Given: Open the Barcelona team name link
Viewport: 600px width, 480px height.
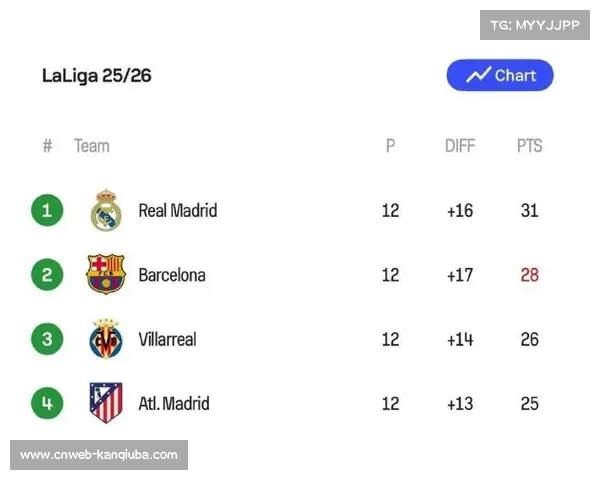Looking at the screenshot, I should (171, 275).
